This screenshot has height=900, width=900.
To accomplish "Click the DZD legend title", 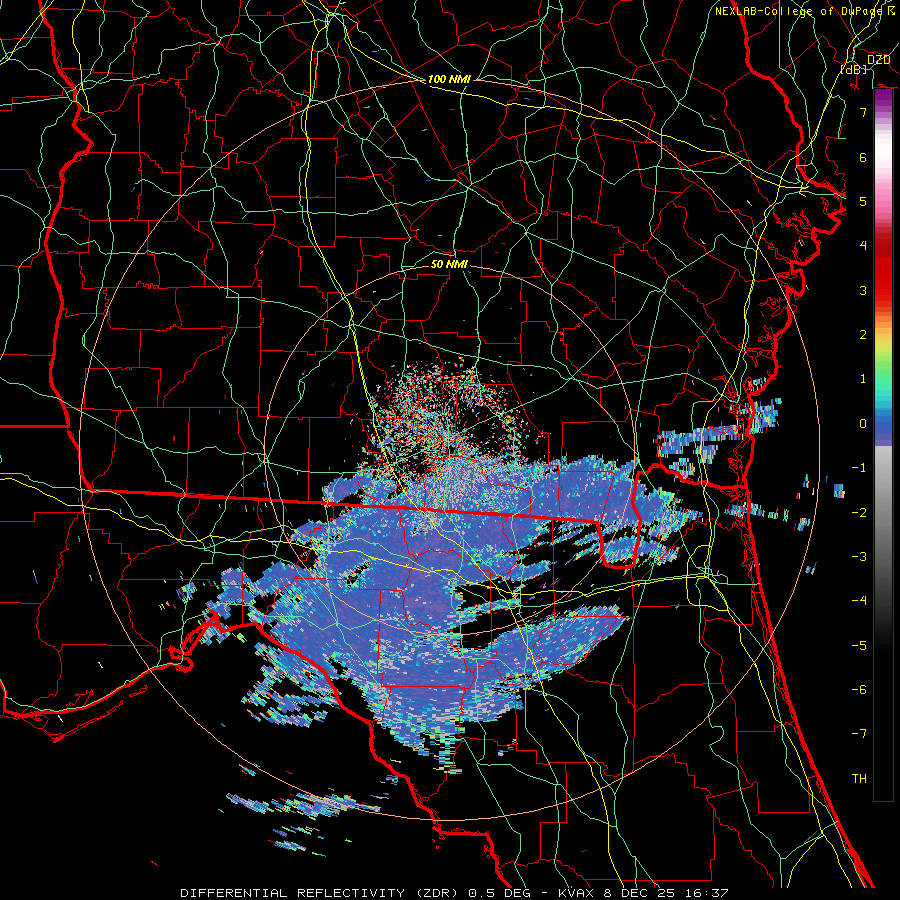I will 878,60.
